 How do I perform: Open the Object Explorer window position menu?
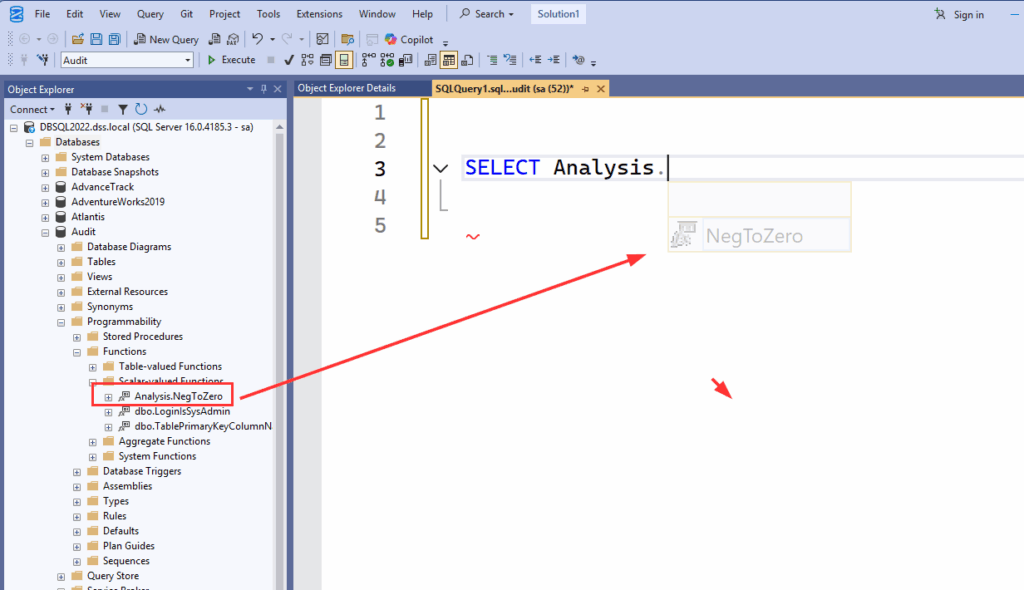(249, 89)
